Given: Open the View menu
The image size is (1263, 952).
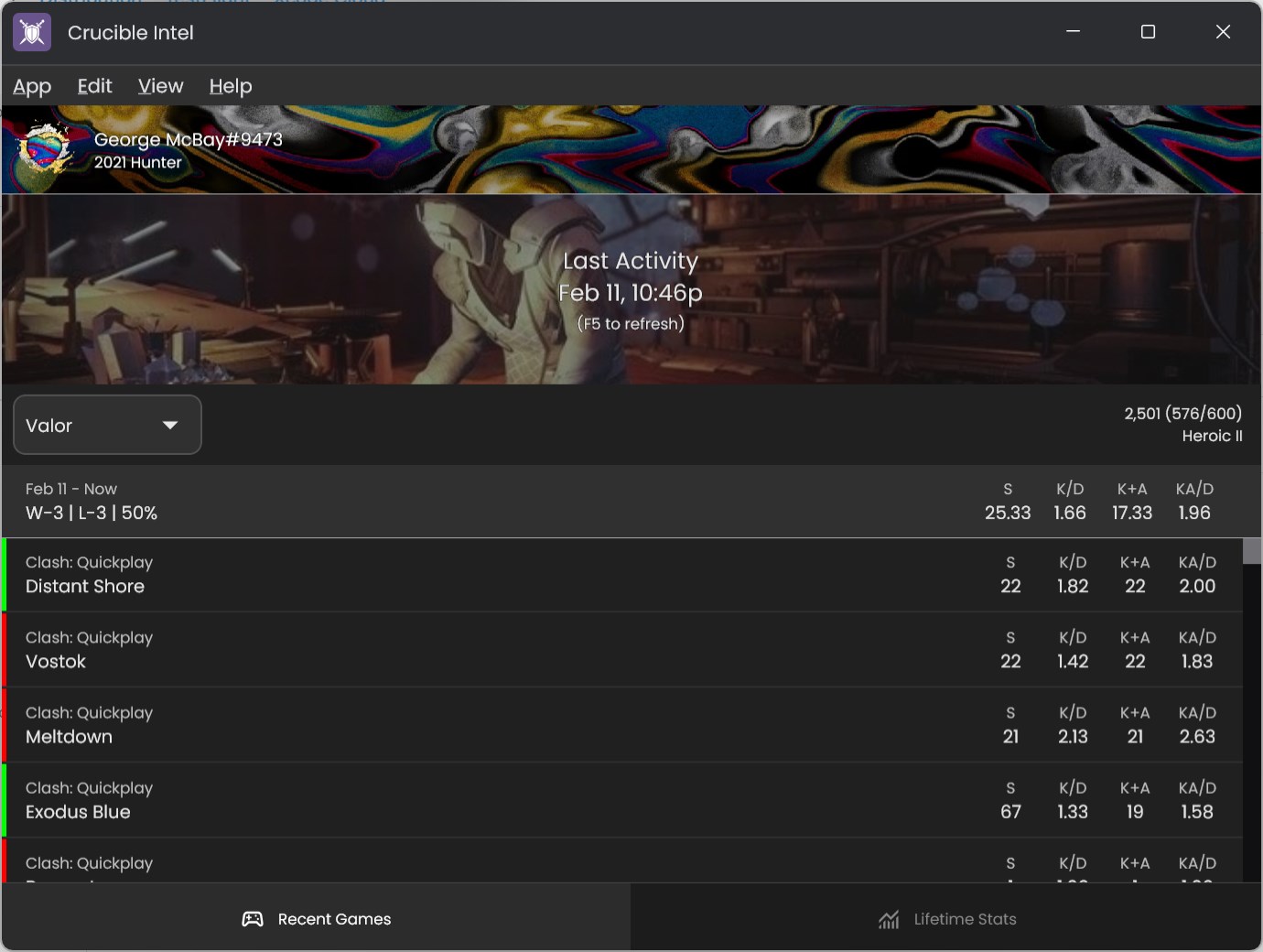Looking at the screenshot, I should point(160,86).
